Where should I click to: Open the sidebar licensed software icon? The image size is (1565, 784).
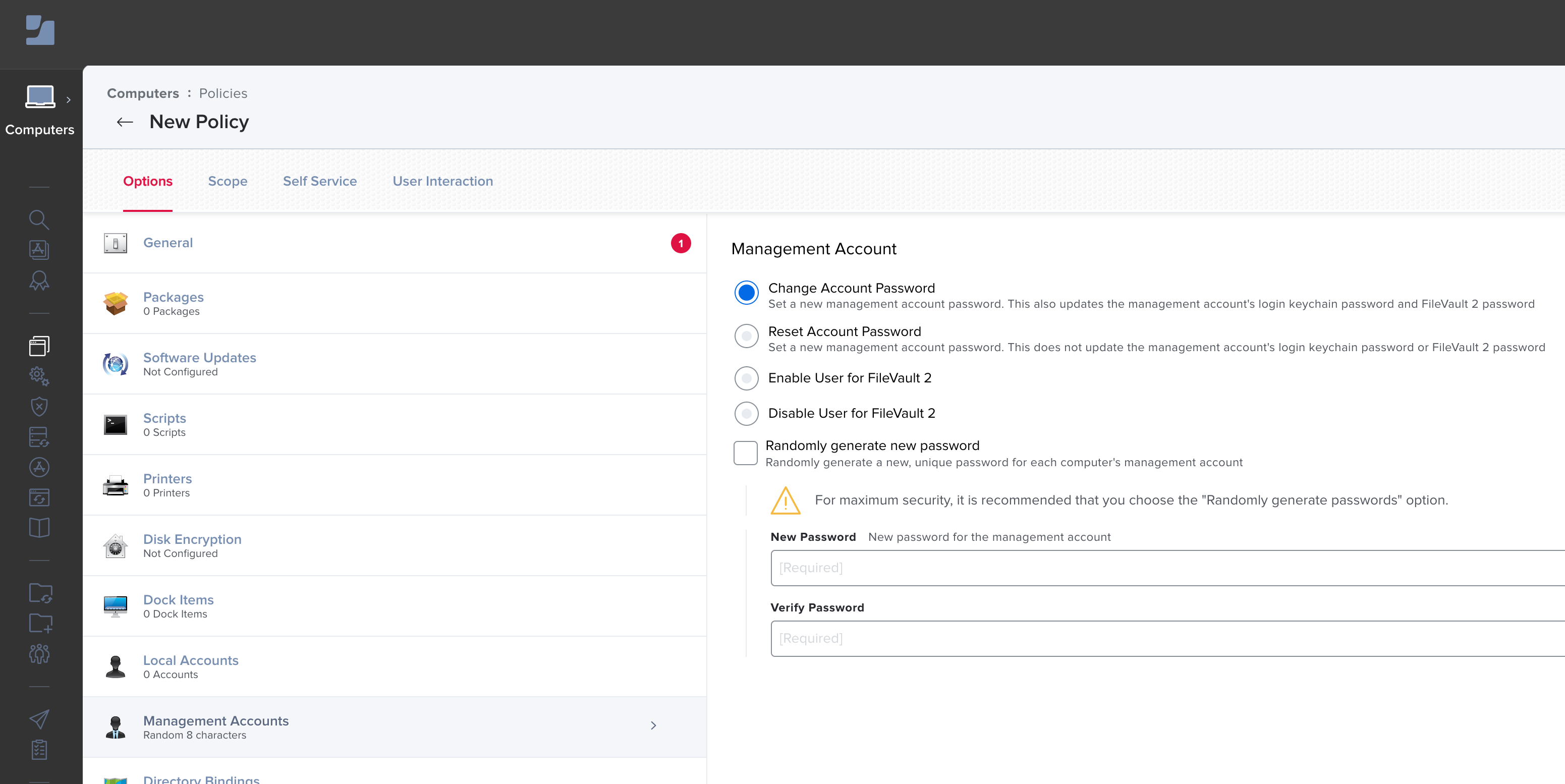tap(39, 250)
